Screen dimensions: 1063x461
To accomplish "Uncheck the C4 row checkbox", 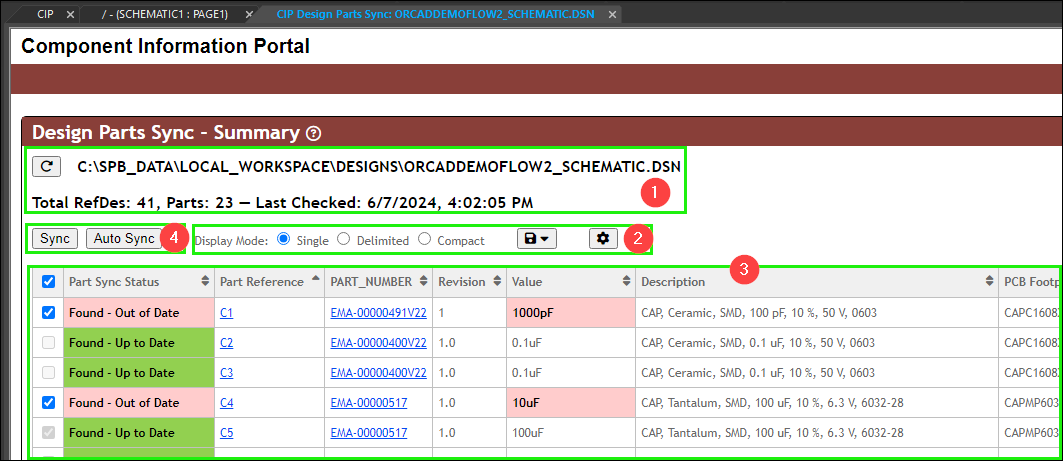I will 48,402.
